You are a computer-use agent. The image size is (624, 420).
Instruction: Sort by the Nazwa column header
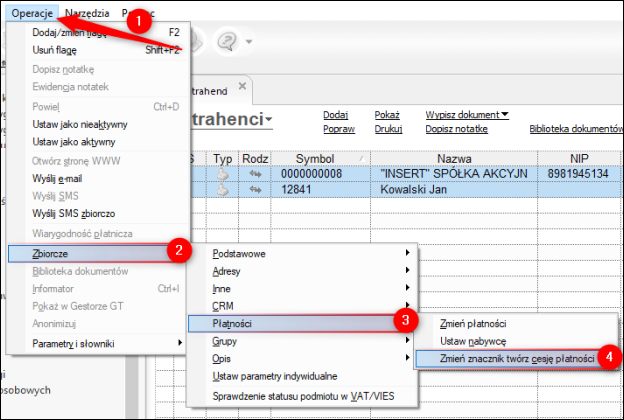454,159
